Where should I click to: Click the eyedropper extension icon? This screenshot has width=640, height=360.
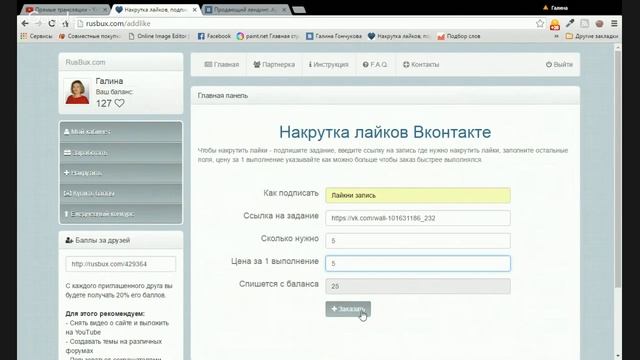point(570,24)
